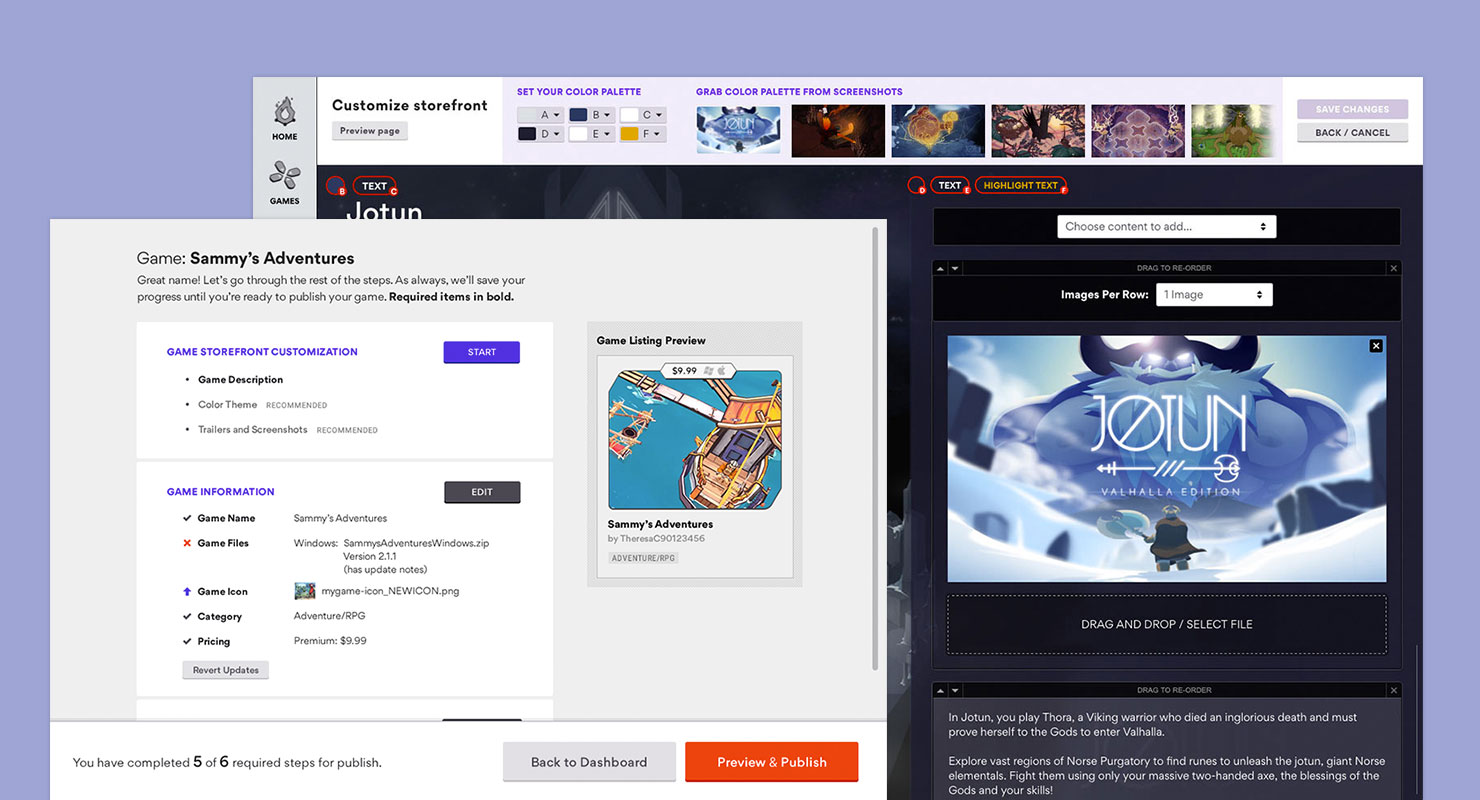Click the Color Theme step

(x=227, y=405)
